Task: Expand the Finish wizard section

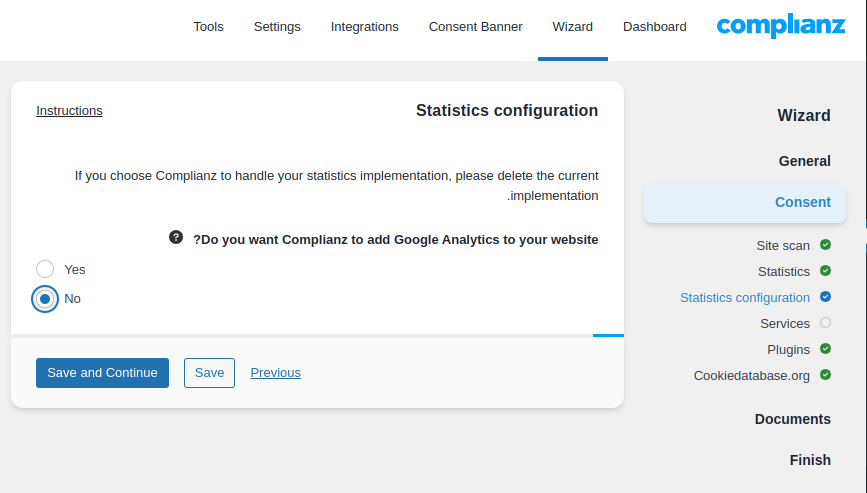Action: (809, 460)
